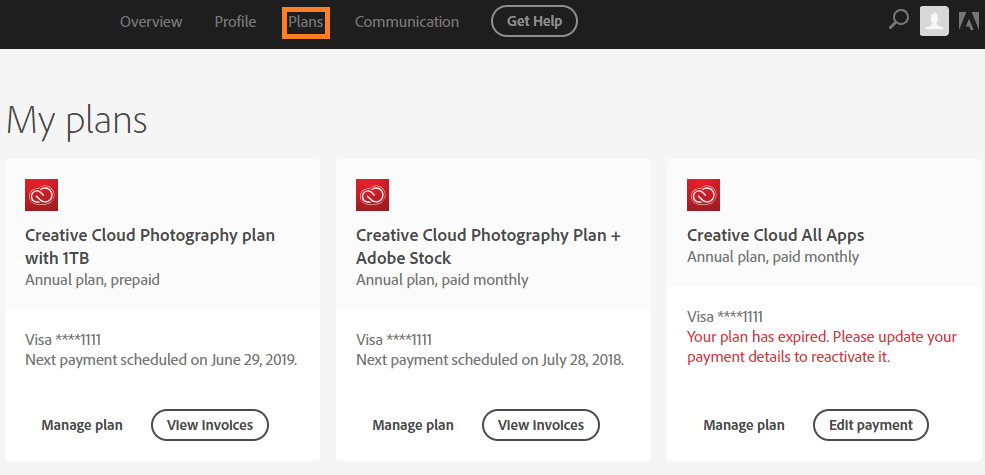
Task: Click the expired plan warning message
Action: pyautogui.click(x=821, y=346)
